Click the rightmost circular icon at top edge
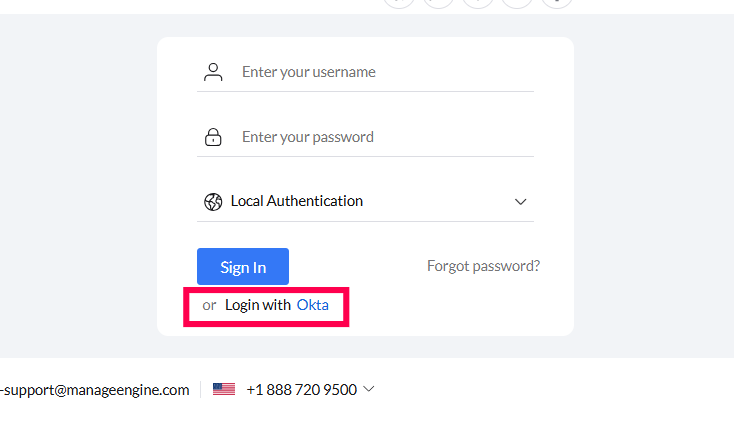Viewport: 734px width, 445px height. pyautogui.click(x=556, y=2)
